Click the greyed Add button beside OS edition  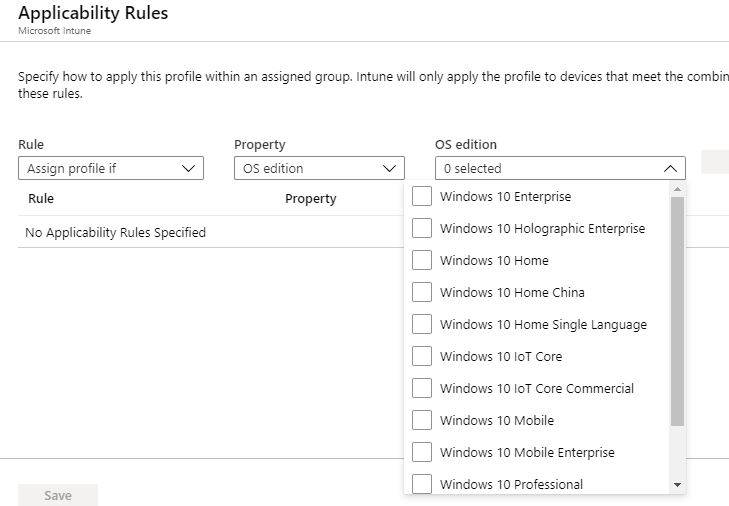pyautogui.click(x=715, y=162)
